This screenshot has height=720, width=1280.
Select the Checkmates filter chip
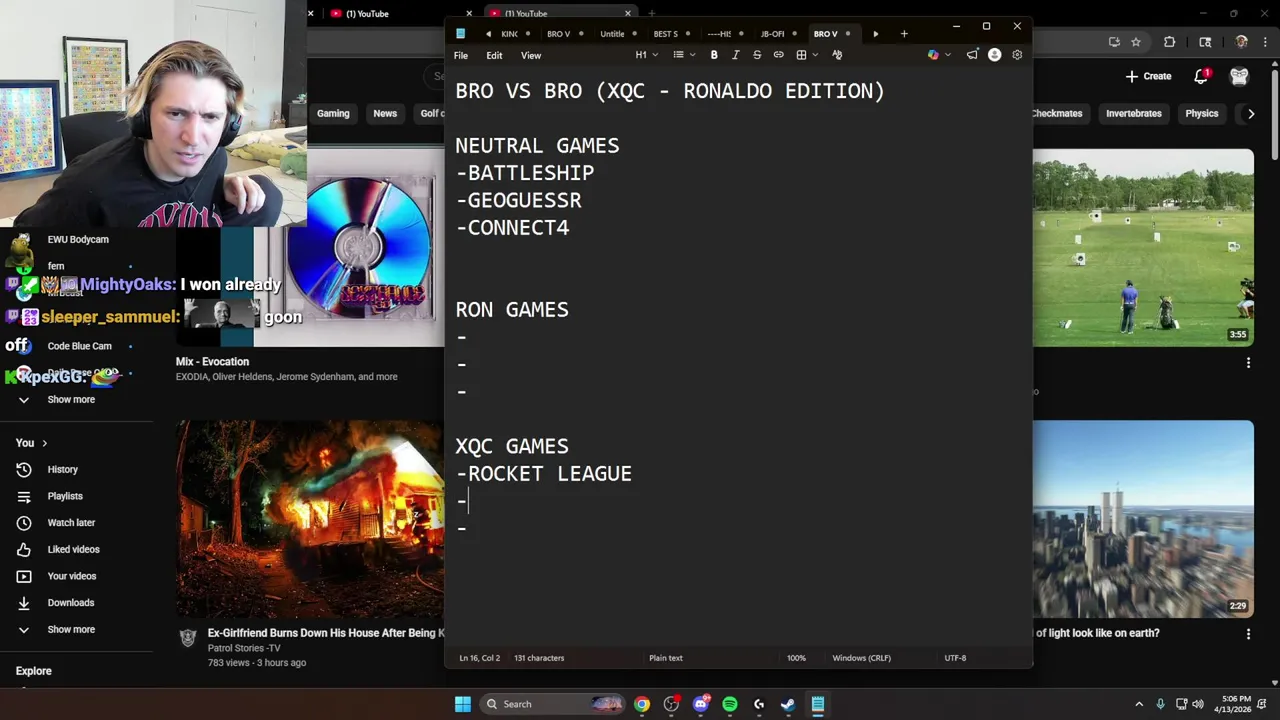coord(1060,114)
